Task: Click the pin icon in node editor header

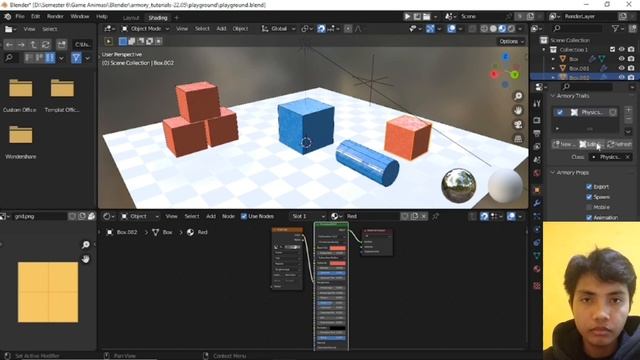Action: pos(436,216)
